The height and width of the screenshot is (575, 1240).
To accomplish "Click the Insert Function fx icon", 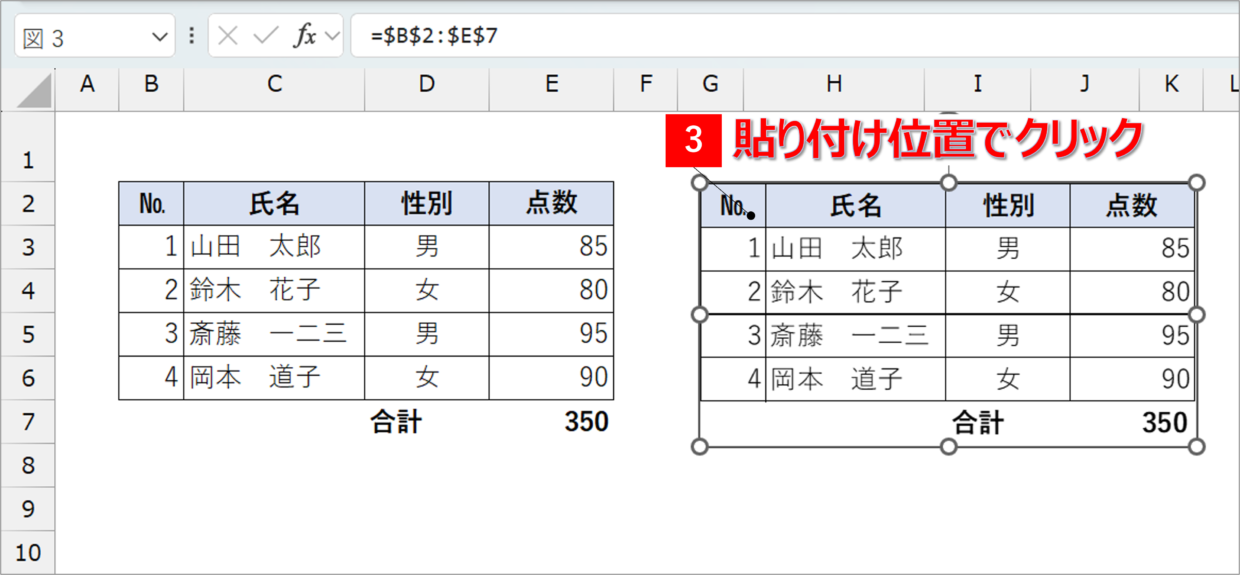I will coord(304,37).
